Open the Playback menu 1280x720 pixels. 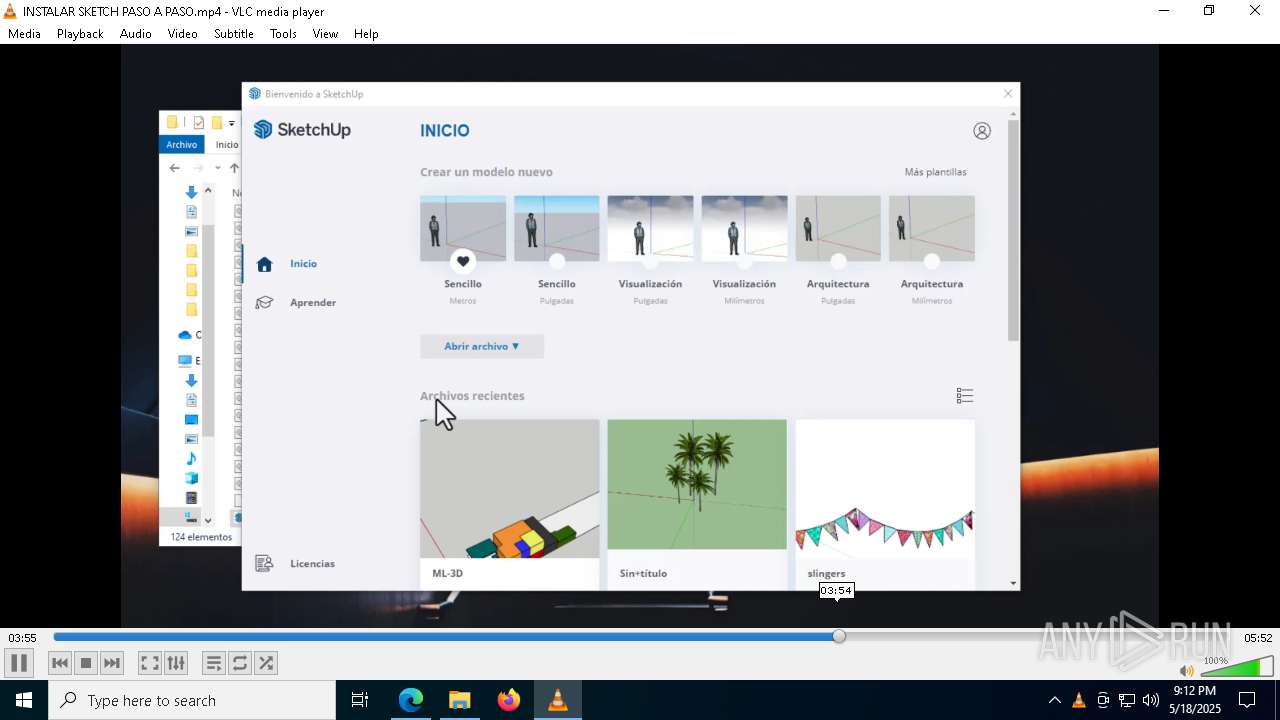[80, 33]
